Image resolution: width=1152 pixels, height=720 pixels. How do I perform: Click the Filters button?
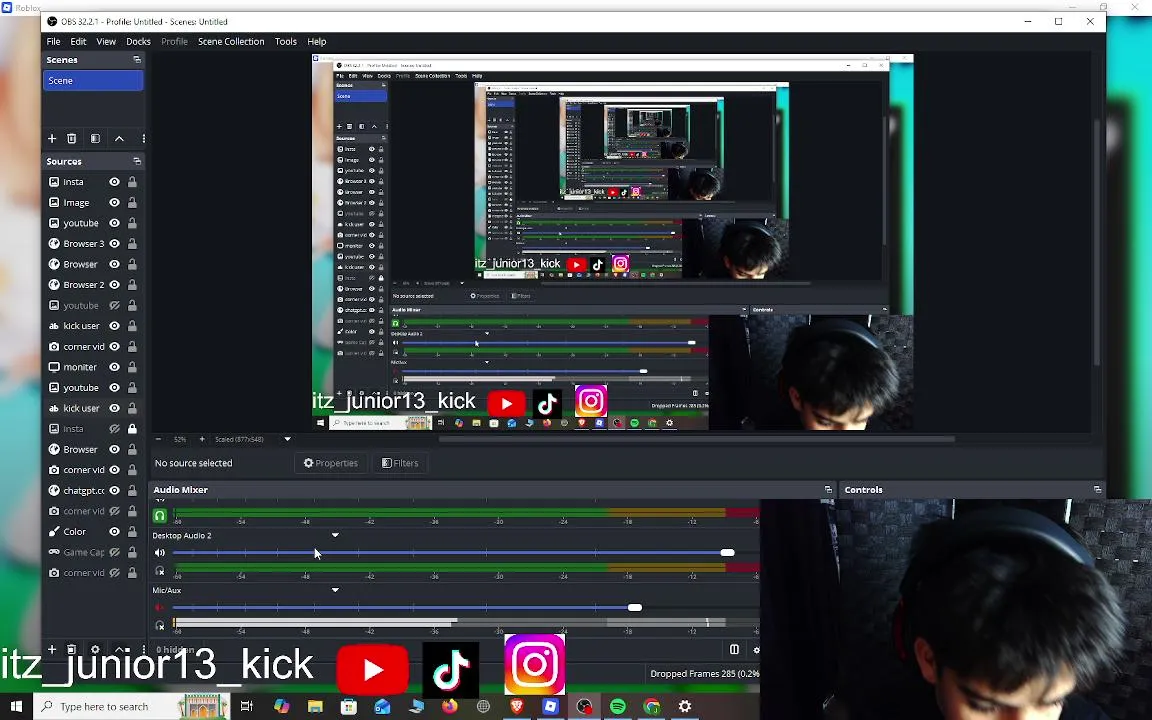point(400,463)
